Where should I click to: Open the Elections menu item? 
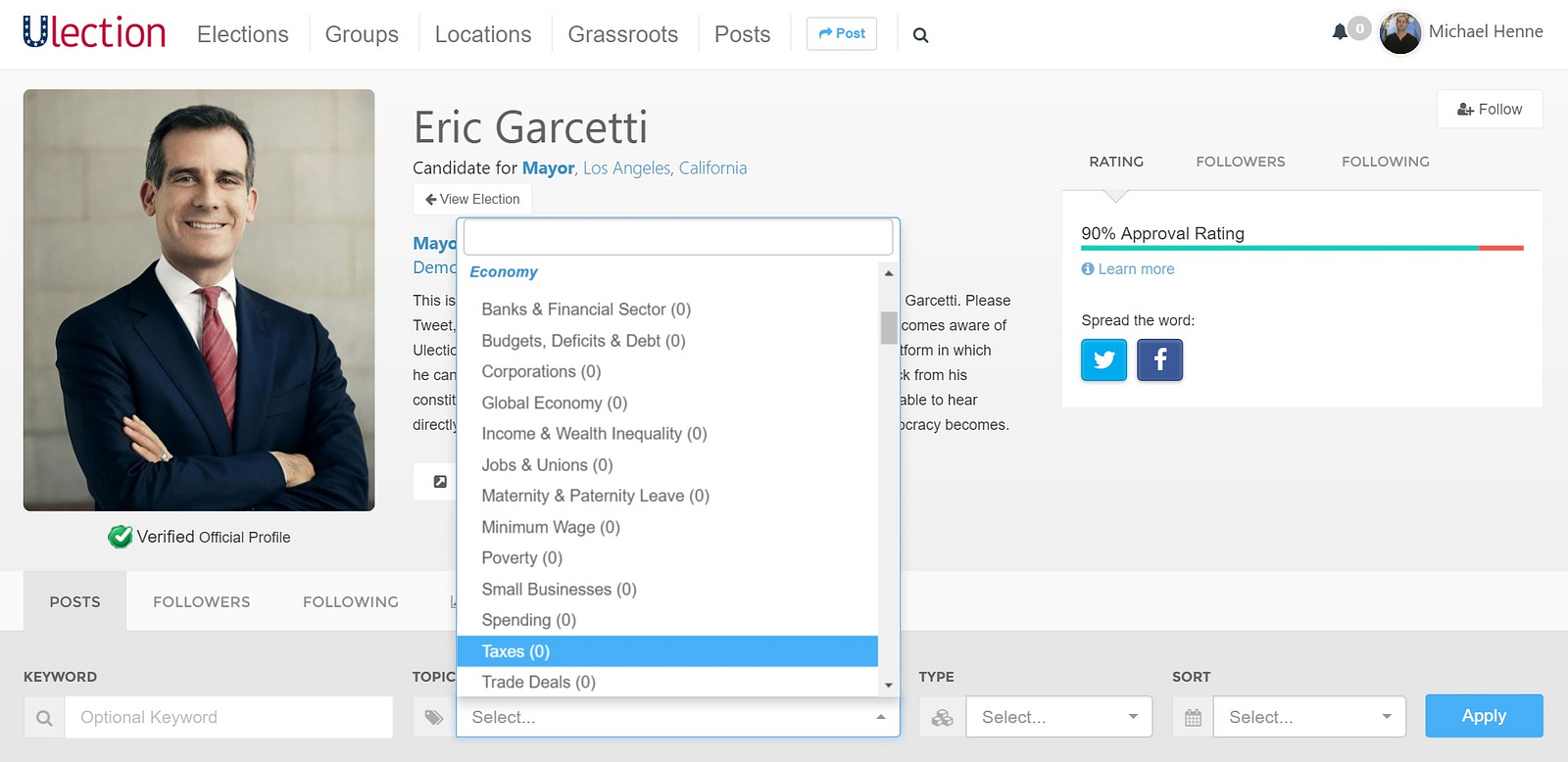[x=243, y=34]
